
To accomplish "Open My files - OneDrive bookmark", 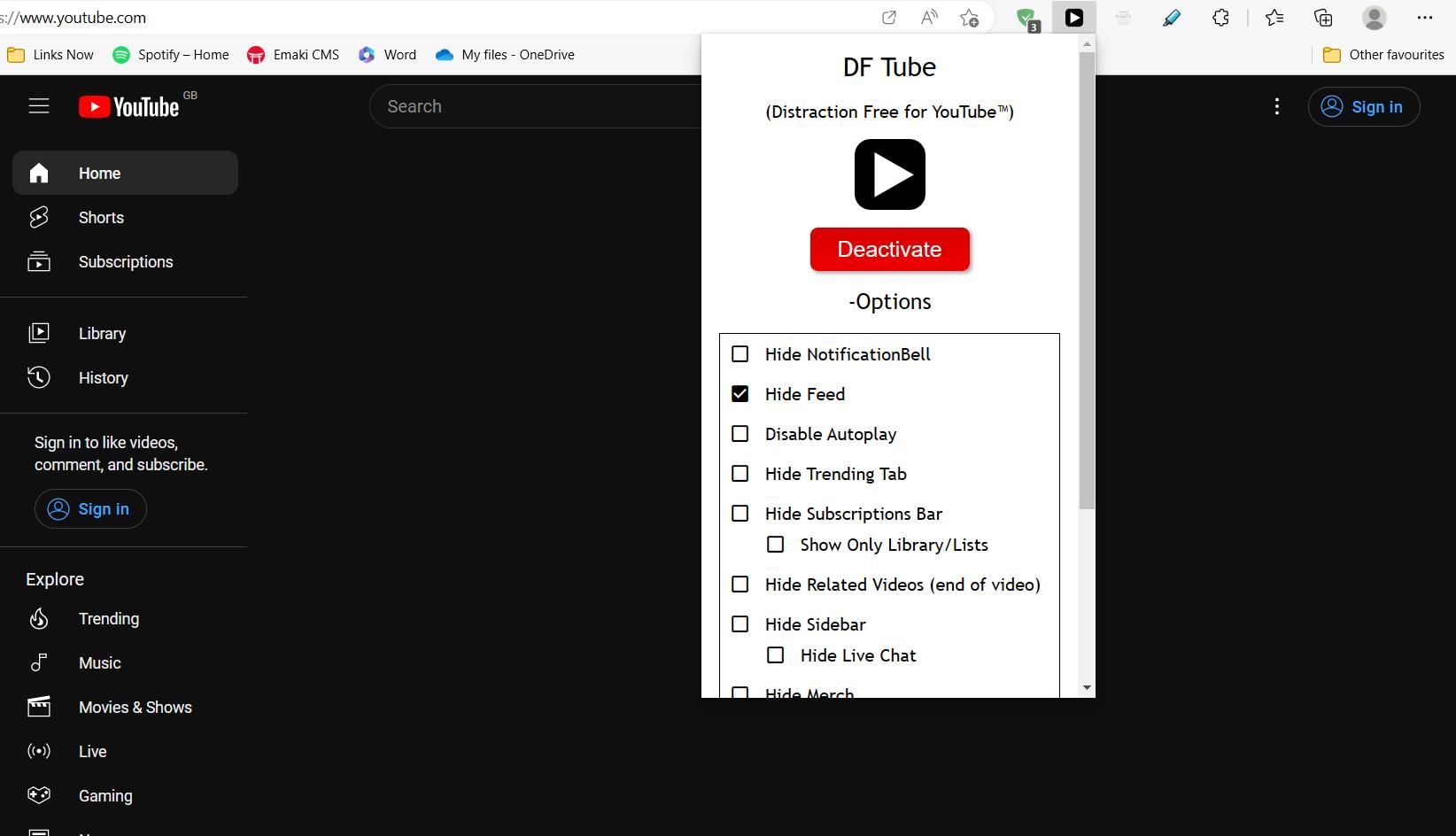I will coord(506,55).
